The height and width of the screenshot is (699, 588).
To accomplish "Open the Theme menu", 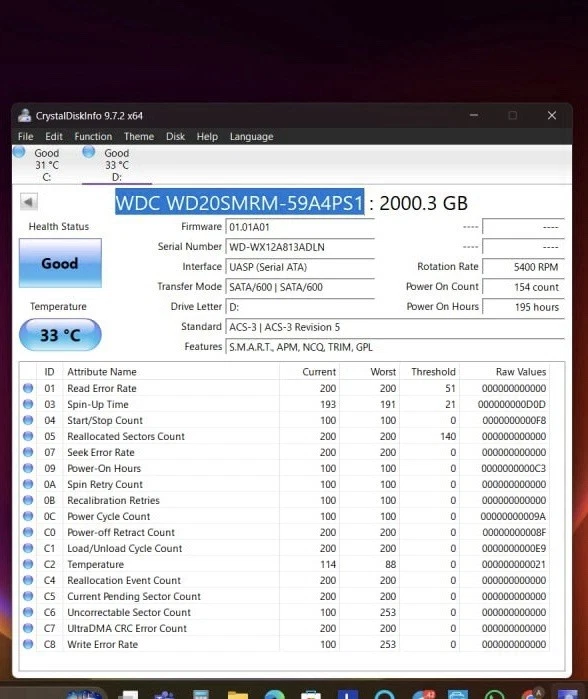I will tap(139, 136).
